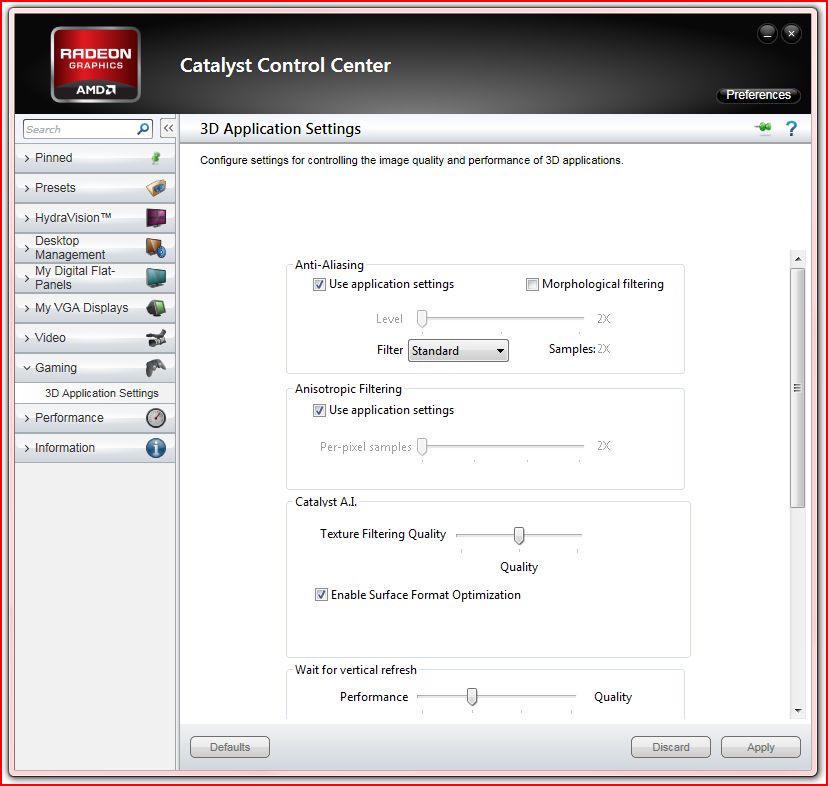Viewport: 828px width, 786px height.
Task: Expand the HydraVision section chevron
Action: coord(27,218)
